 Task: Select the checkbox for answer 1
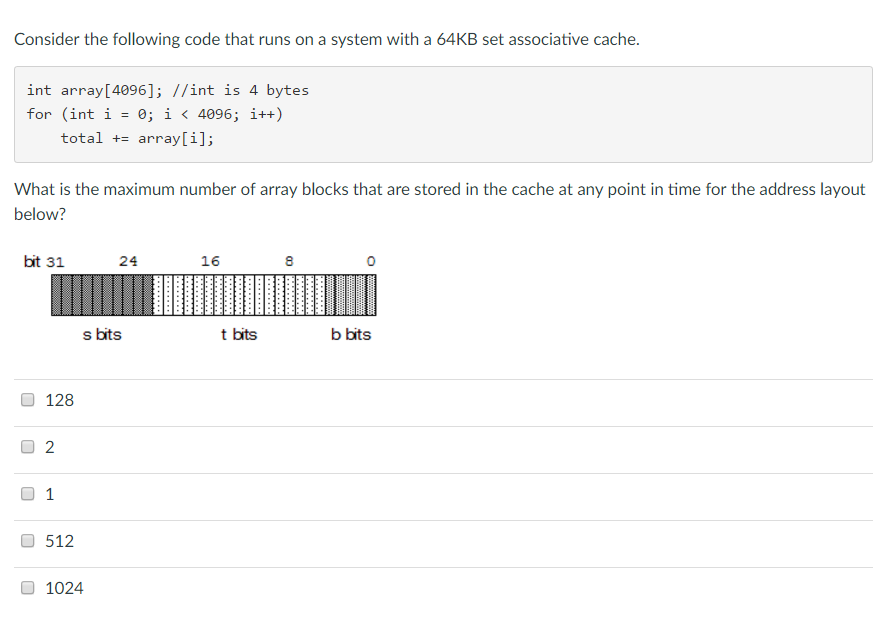(27, 493)
